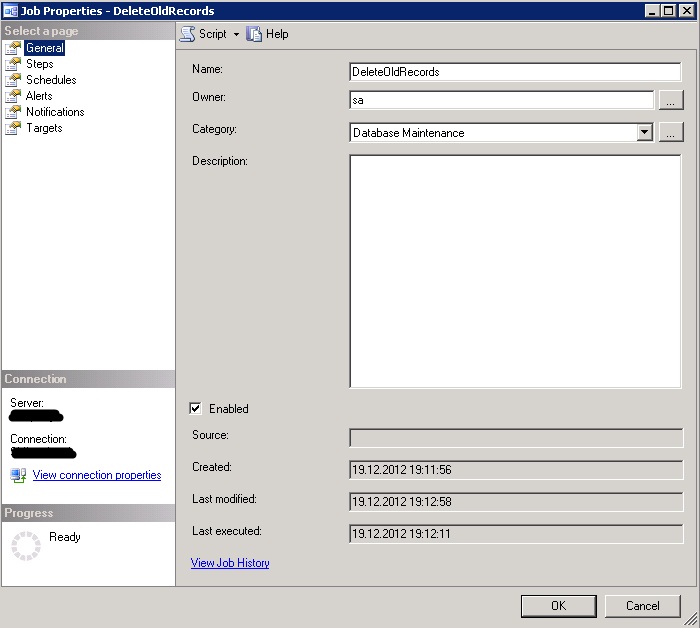Click the Help document icon

[x=254, y=34]
